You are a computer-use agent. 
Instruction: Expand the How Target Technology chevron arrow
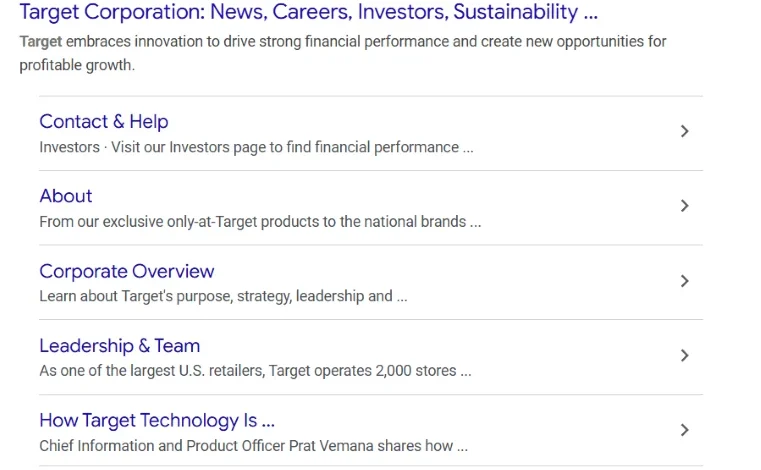tap(684, 430)
